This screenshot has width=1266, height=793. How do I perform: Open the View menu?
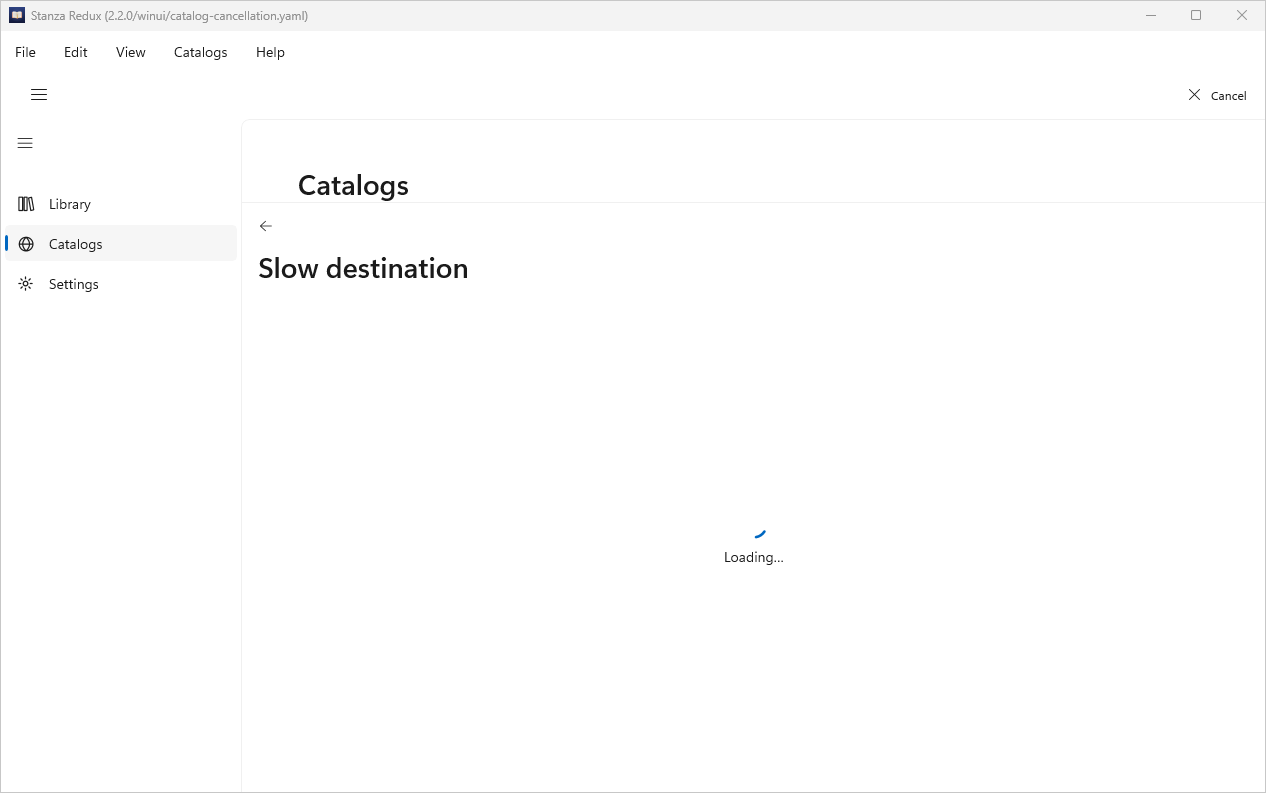click(x=131, y=52)
